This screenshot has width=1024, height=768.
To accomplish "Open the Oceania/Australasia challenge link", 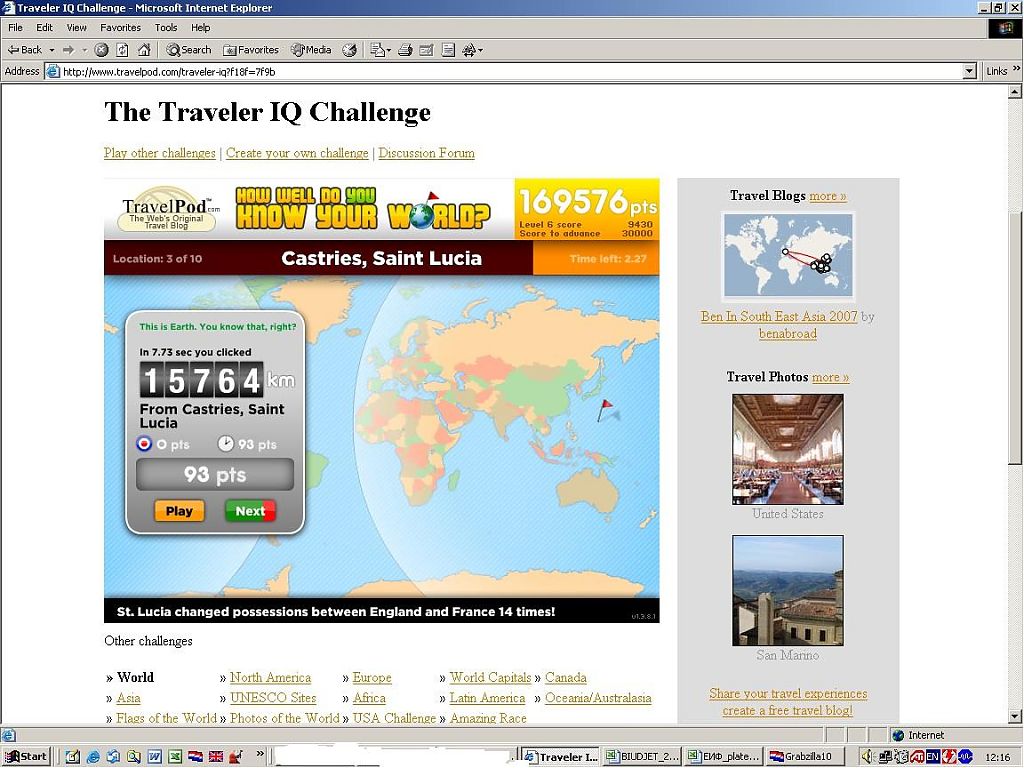I will pyautogui.click(x=598, y=698).
